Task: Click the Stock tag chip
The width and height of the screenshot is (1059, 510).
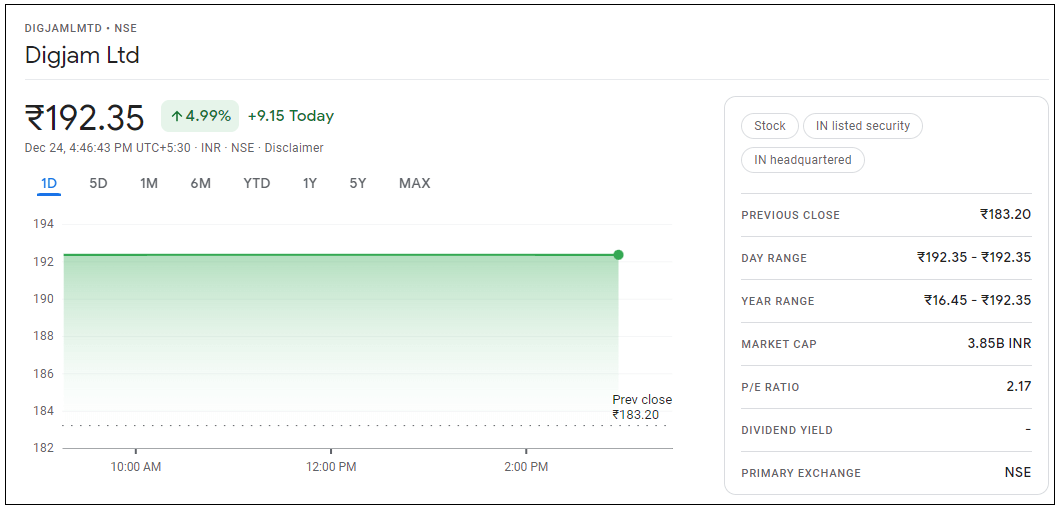Action: [770, 126]
